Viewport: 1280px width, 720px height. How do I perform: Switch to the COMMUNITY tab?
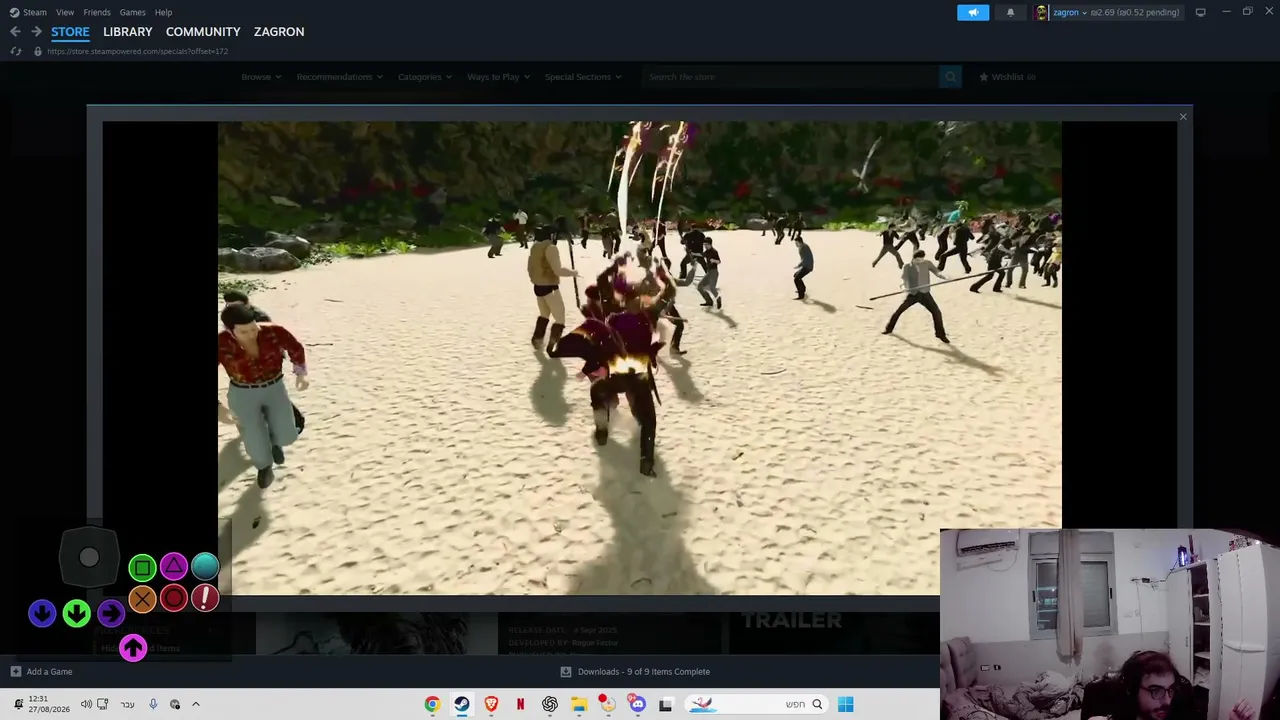click(x=203, y=32)
